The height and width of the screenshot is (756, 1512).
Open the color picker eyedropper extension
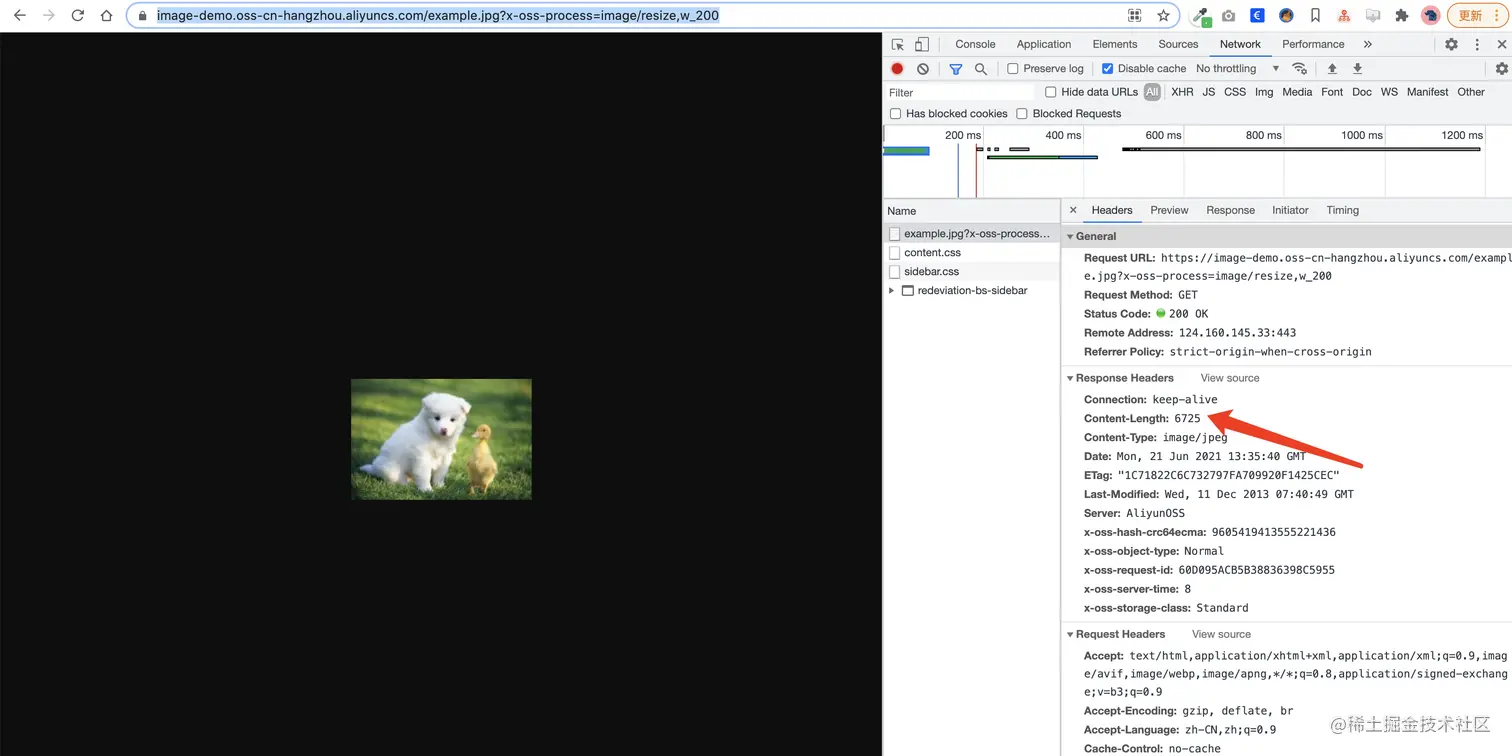coord(1201,16)
